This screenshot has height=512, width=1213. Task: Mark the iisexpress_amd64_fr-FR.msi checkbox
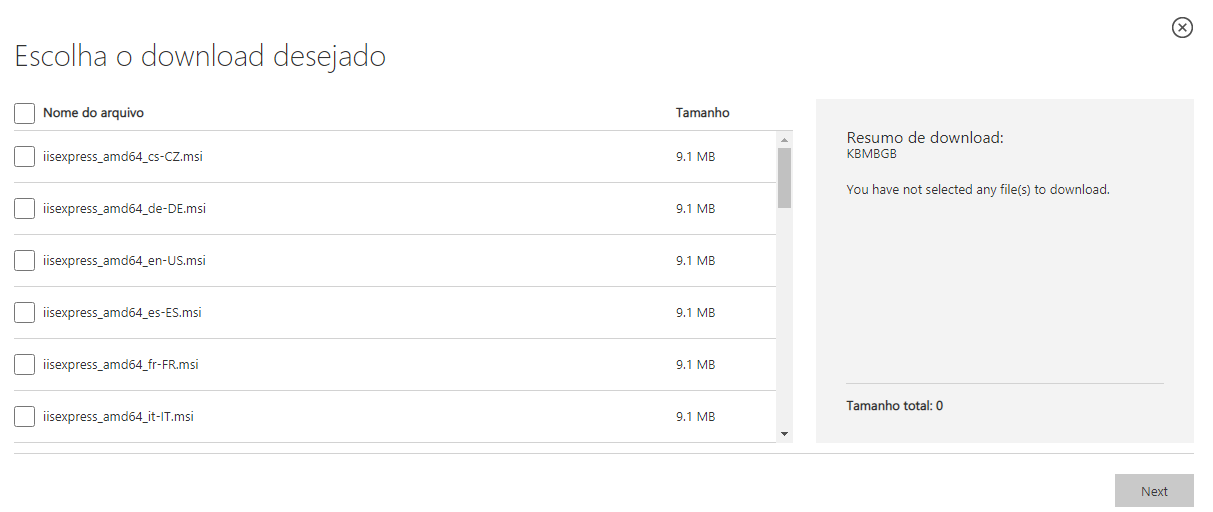[25, 365]
